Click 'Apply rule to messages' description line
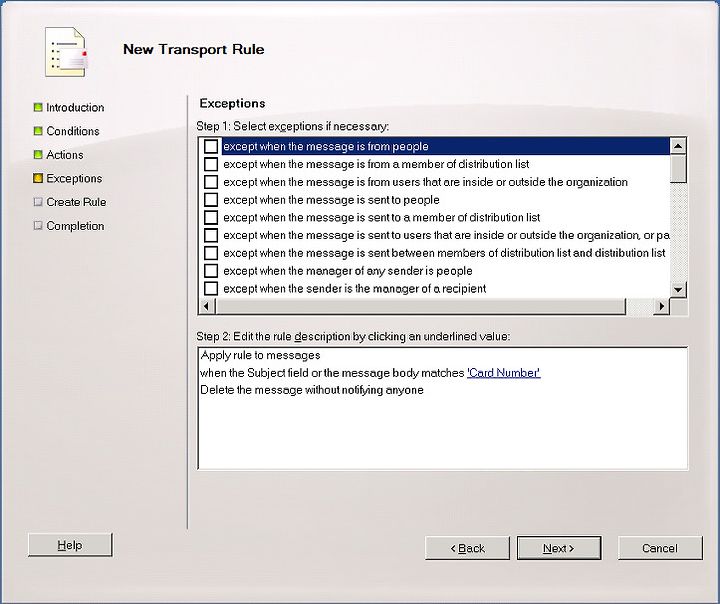 tap(260, 356)
